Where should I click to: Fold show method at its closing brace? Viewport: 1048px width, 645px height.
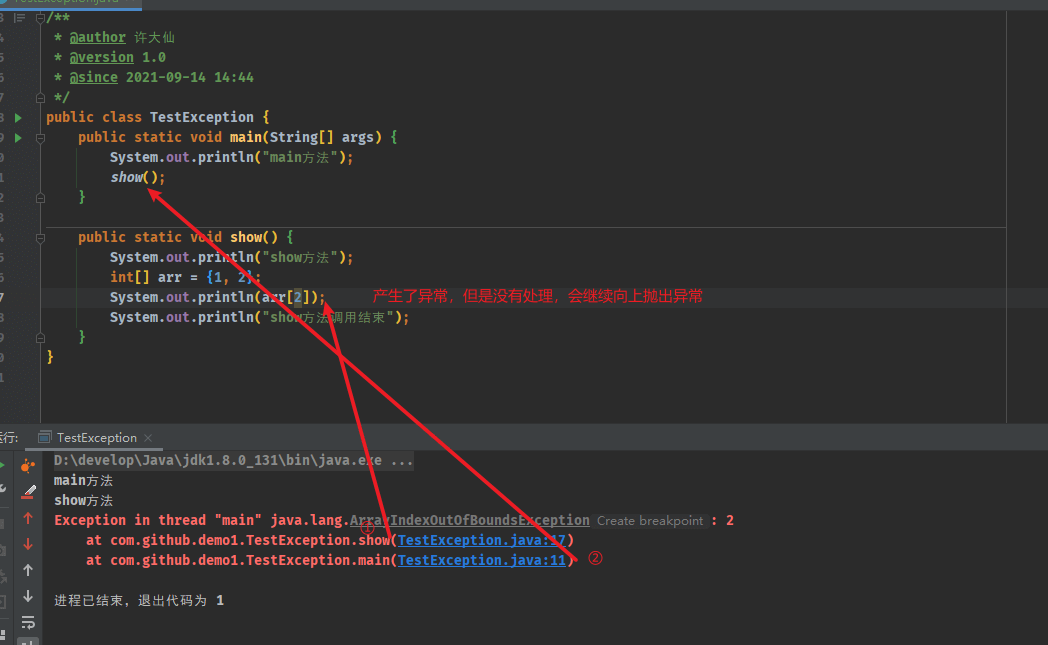(40, 338)
